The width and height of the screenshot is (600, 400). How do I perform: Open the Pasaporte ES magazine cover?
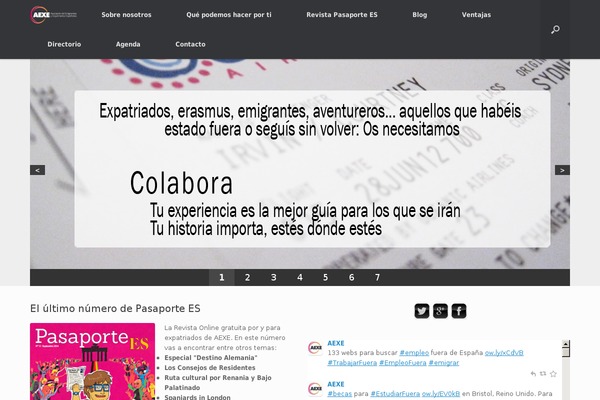[93, 361]
